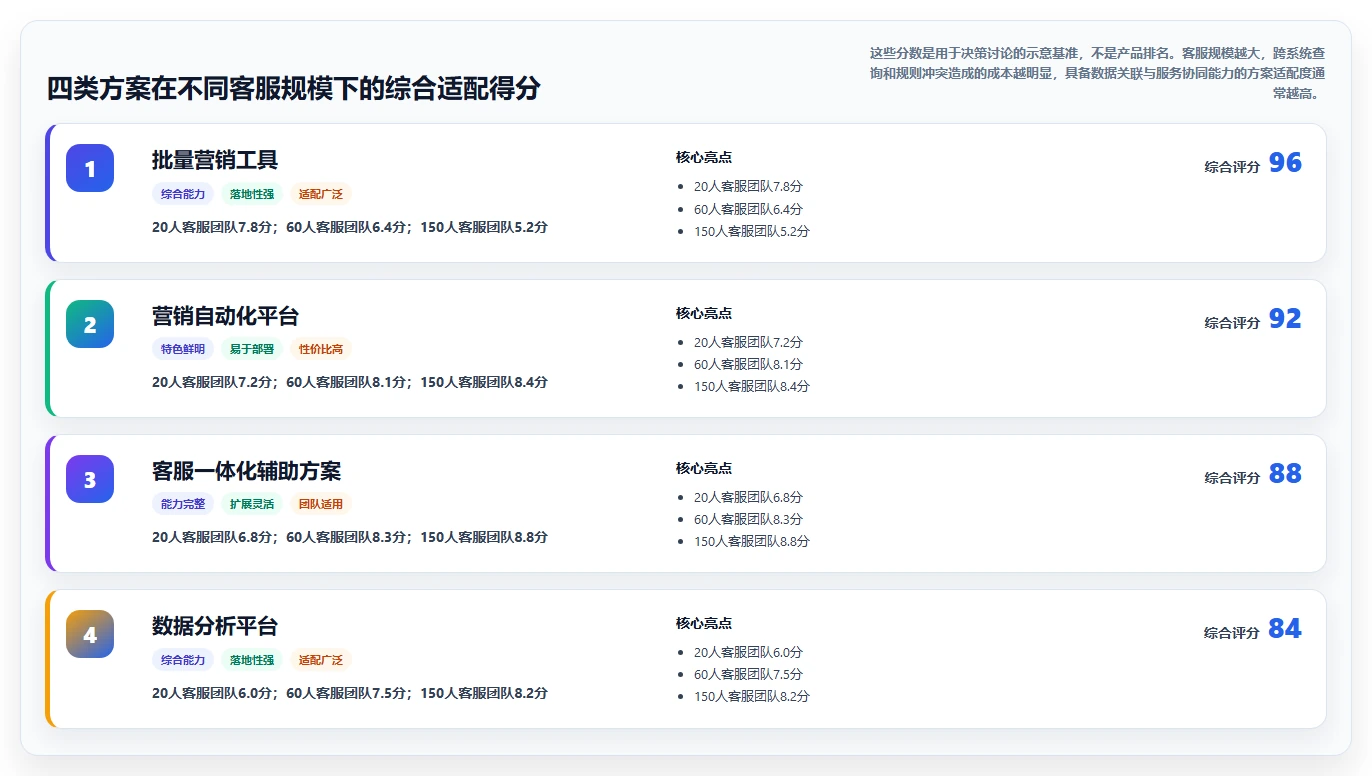Click 核心亮点 heading in 批量营销工具 card
This screenshot has height=776, width=1372.
point(704,157)
